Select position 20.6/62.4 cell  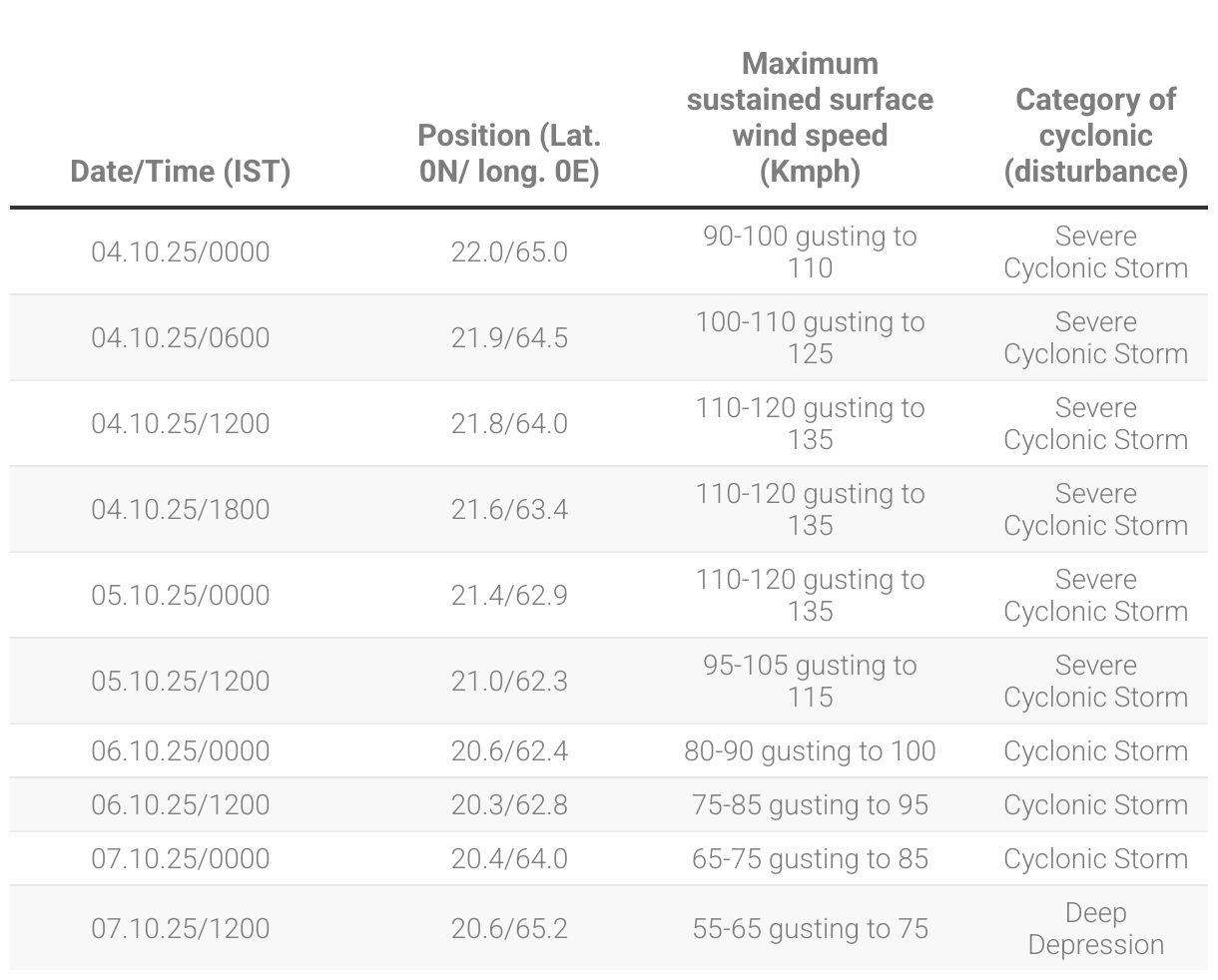[509, 750]
